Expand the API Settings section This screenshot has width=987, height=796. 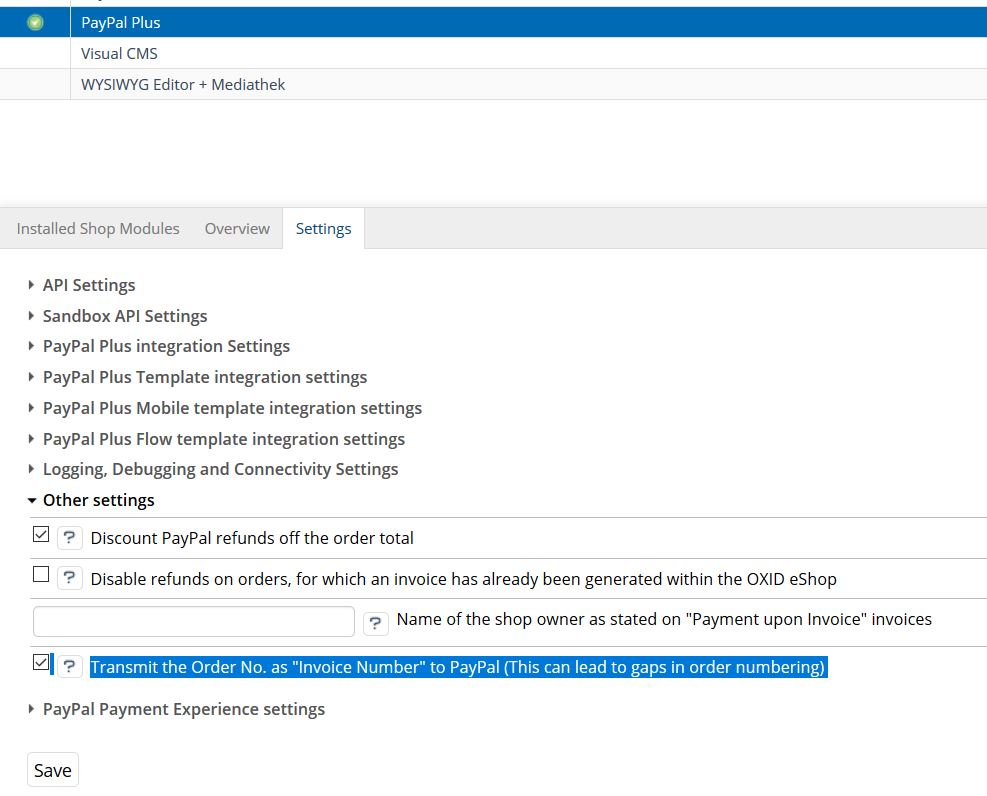tap(88, 285)
